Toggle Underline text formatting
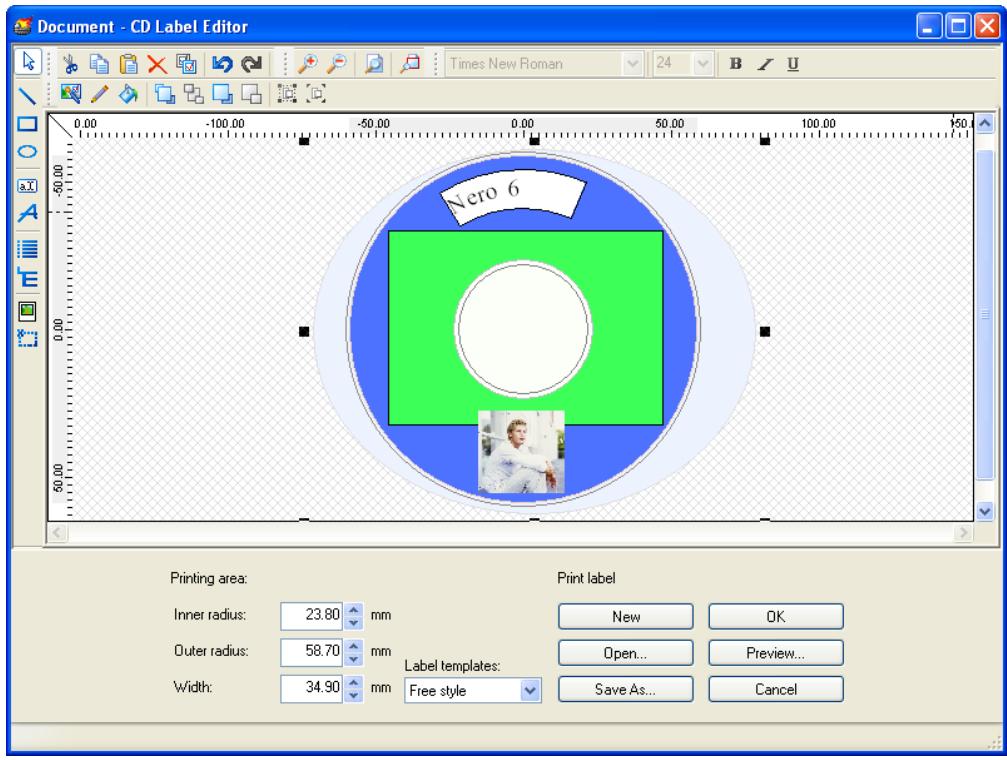The image size is (1007, 760). (793, 64)
